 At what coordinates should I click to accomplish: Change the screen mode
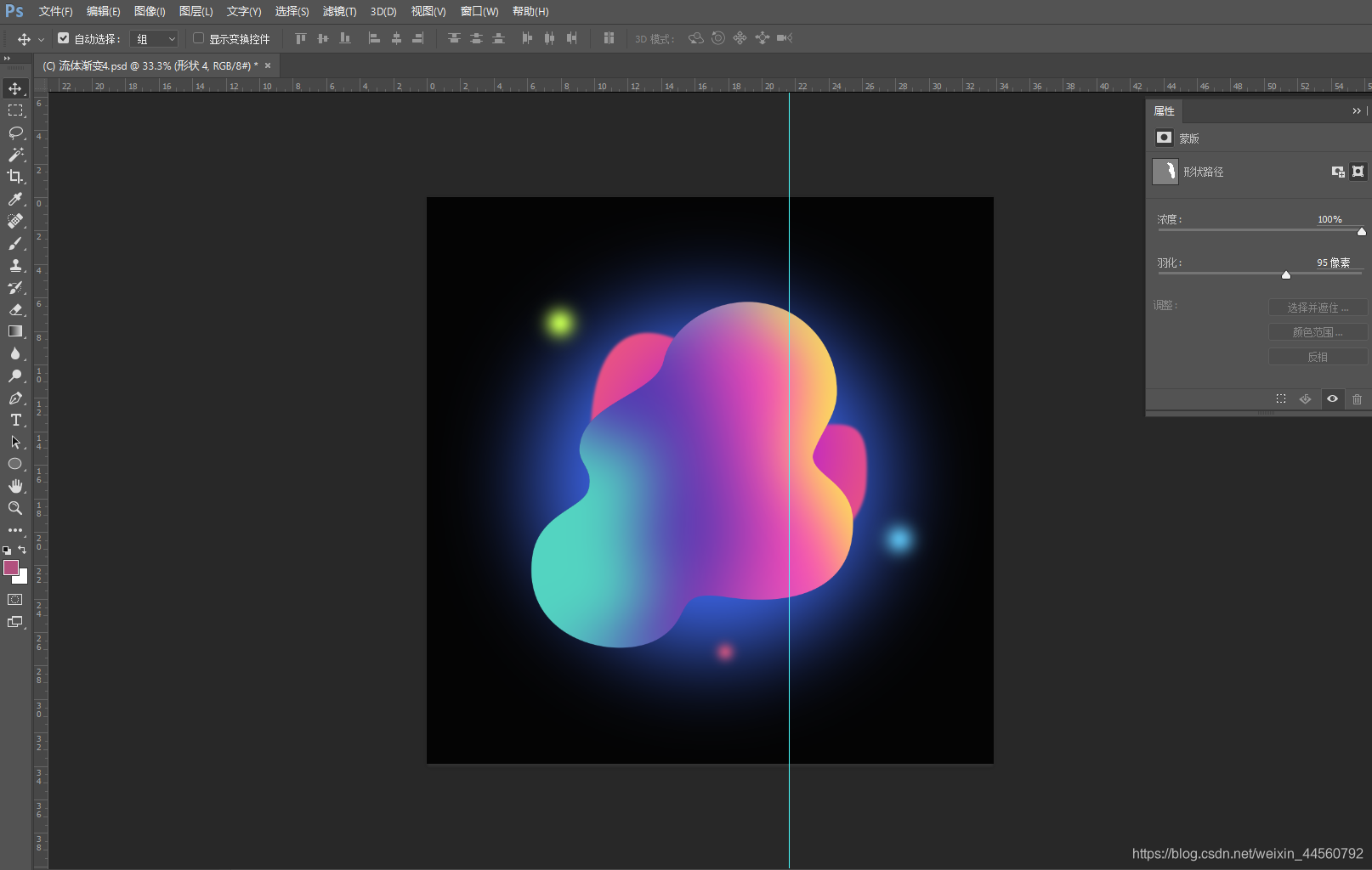(x=15, y=622)
